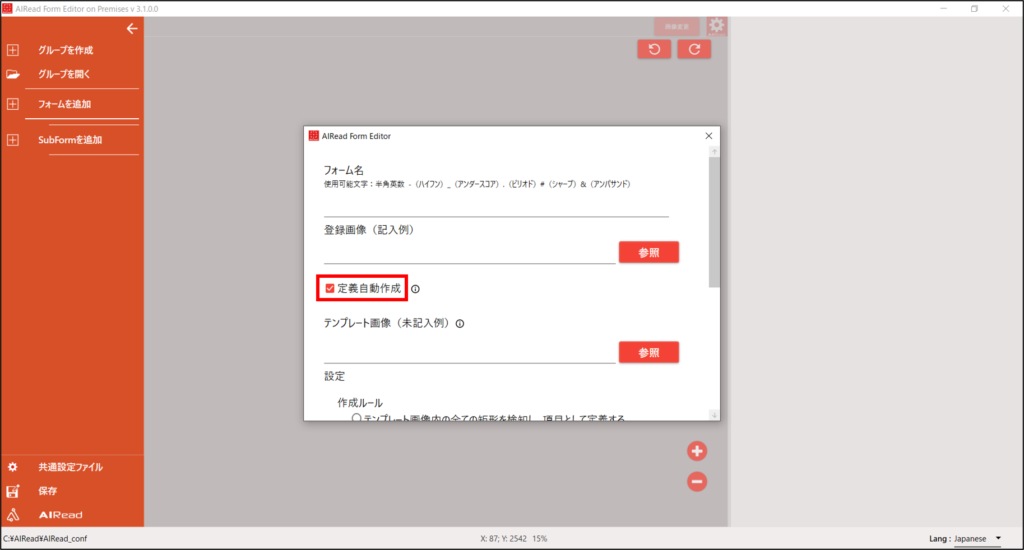This screenshot has height=550, width=1024.
Task: Click the グループを作成 plus icon
Action: coord(13,50)
